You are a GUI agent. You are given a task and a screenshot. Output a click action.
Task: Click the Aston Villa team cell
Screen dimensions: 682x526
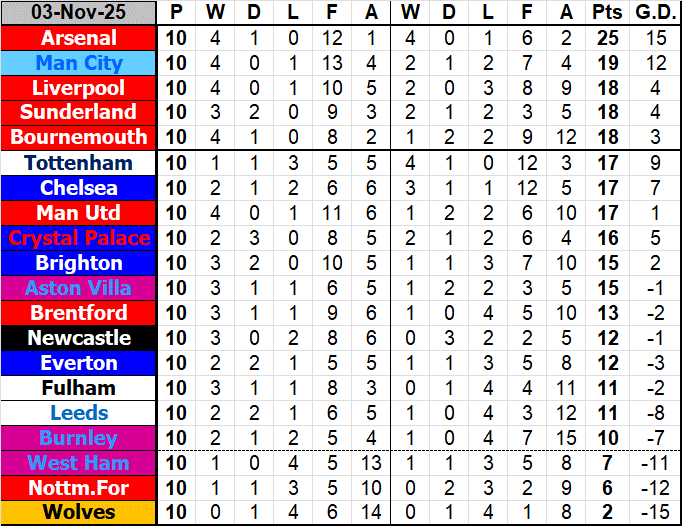point(79,288)
